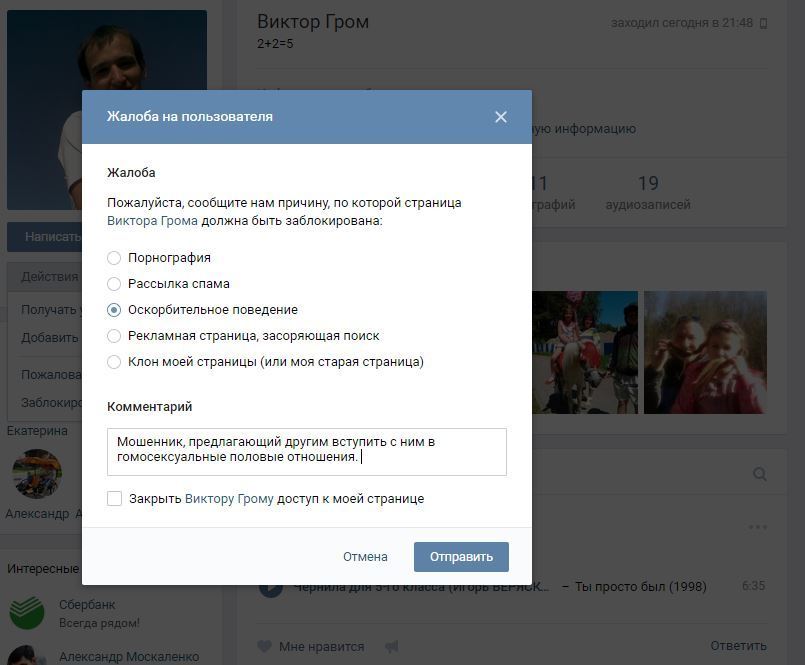Tick the Закрыть доступ к моей странице checkbox

pos(115,499)
